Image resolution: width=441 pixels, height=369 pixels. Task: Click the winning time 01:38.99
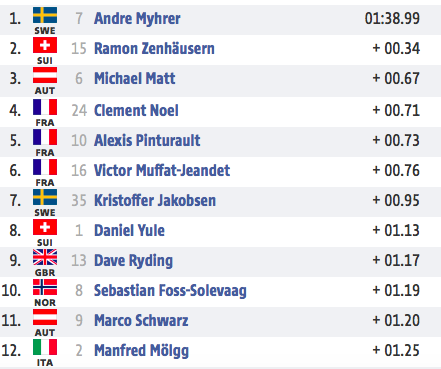click(392, 18)
